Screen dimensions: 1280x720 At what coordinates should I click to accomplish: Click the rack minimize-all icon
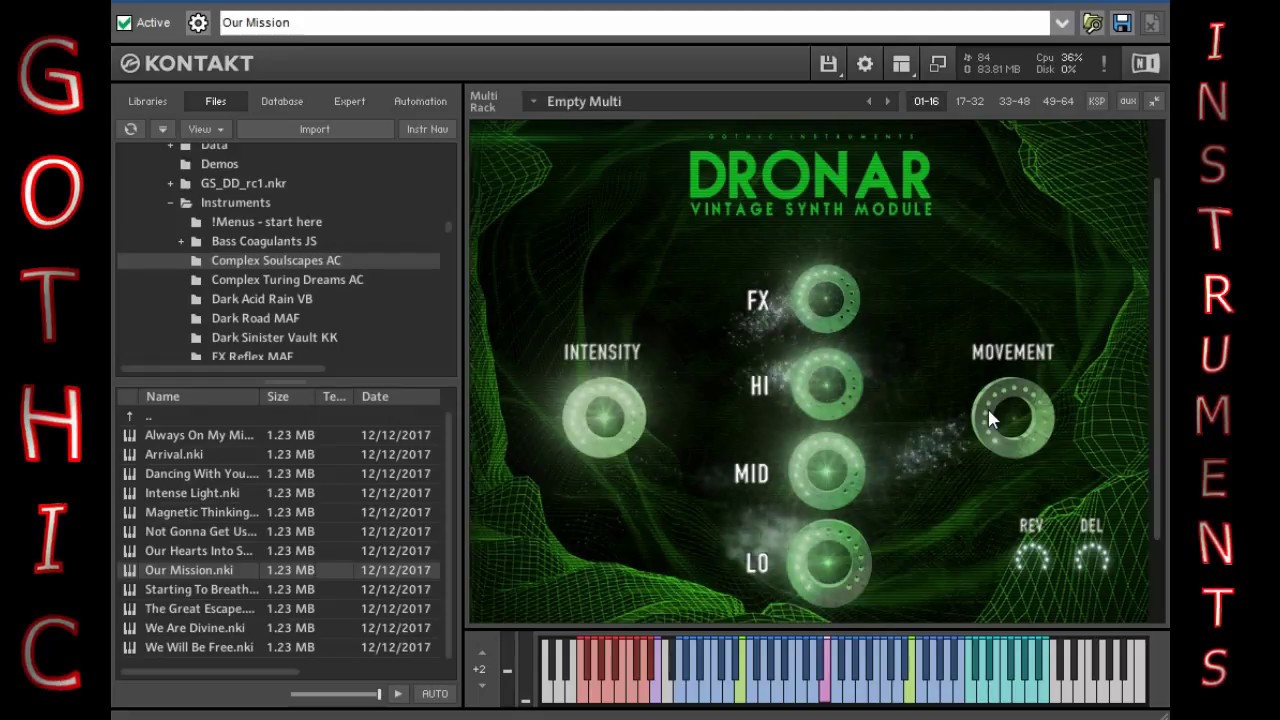coord(1154,101)
